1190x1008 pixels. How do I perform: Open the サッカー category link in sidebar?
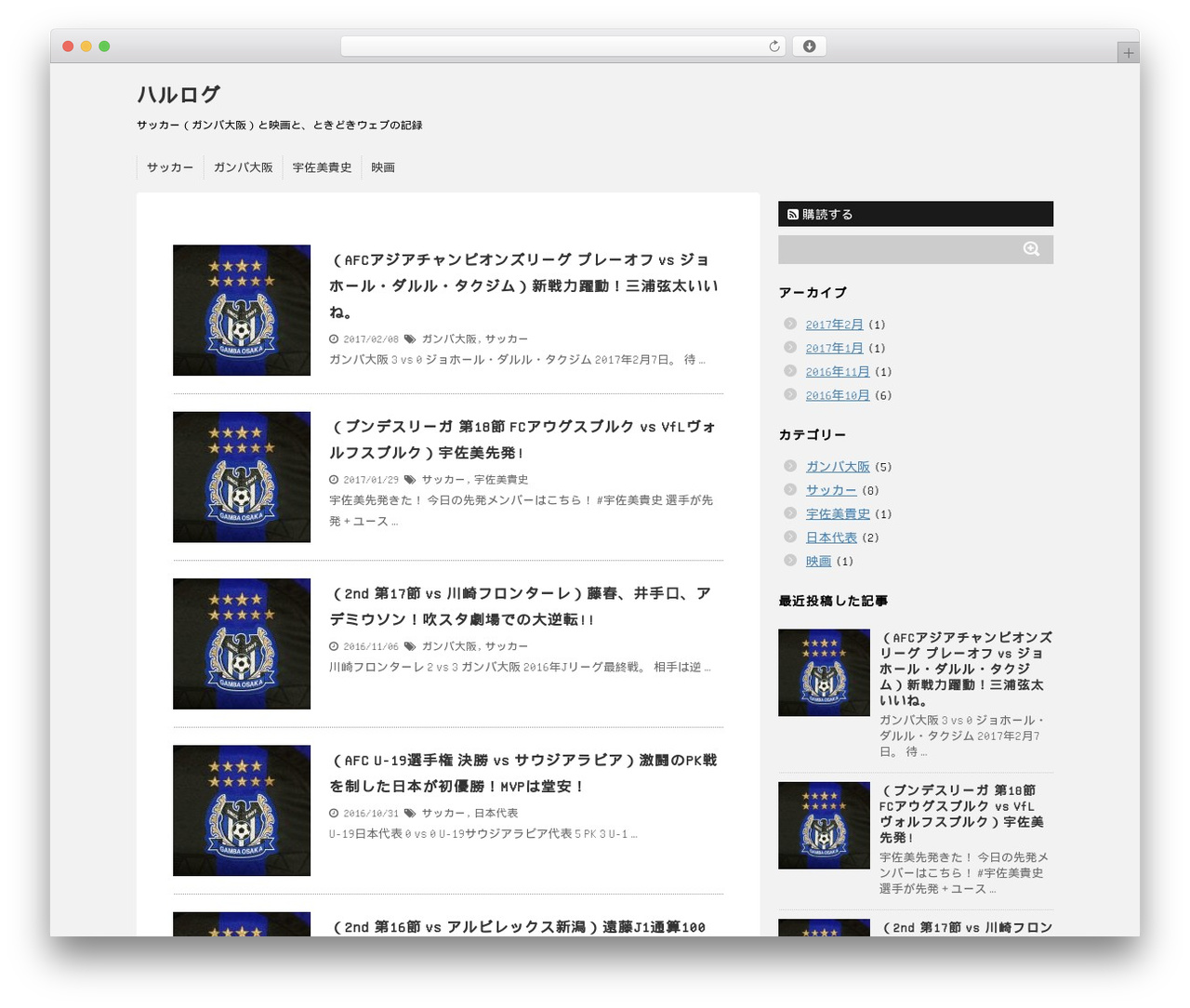pos(831,490)
